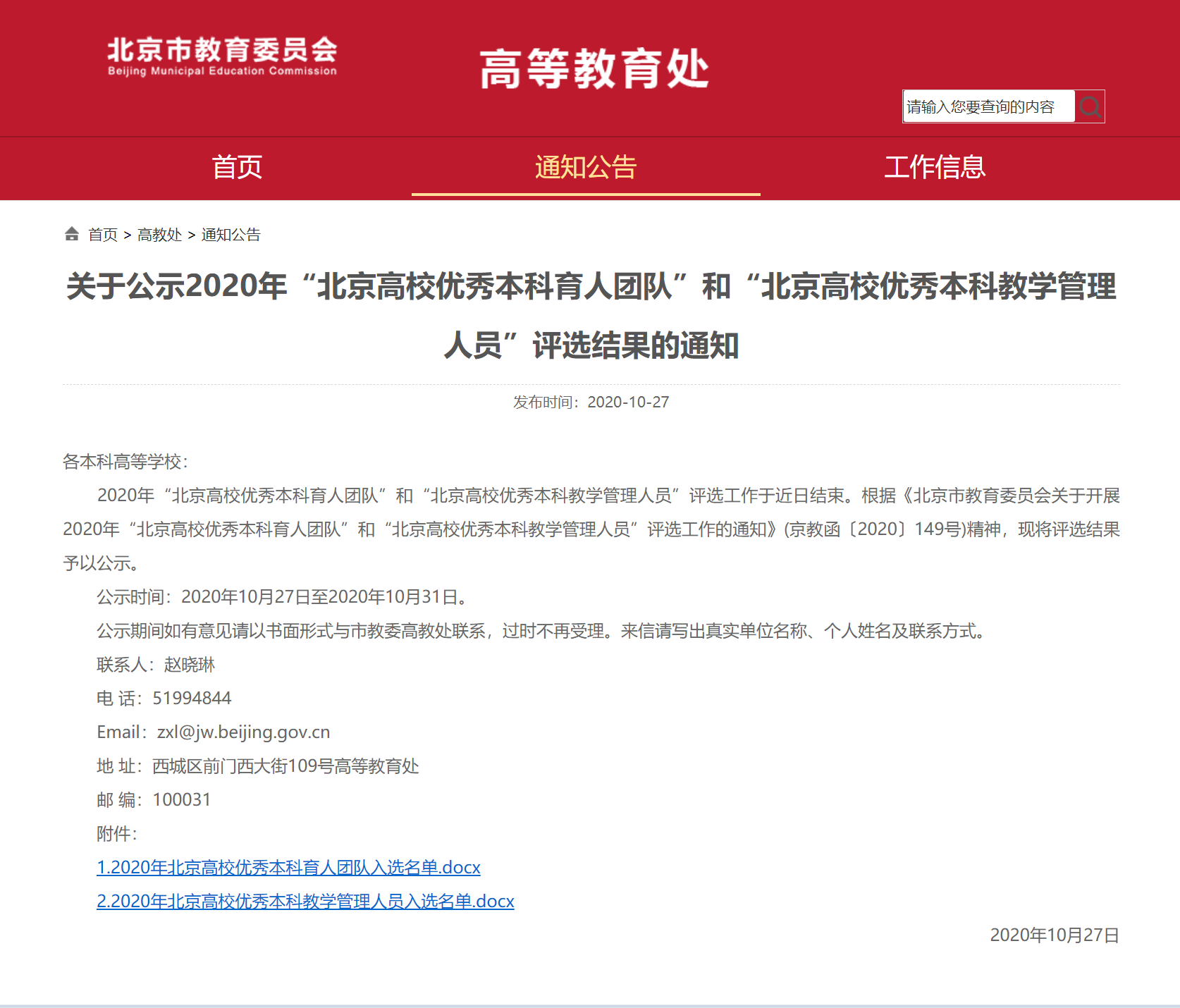Click the 公示时间 line

point(283,597)
